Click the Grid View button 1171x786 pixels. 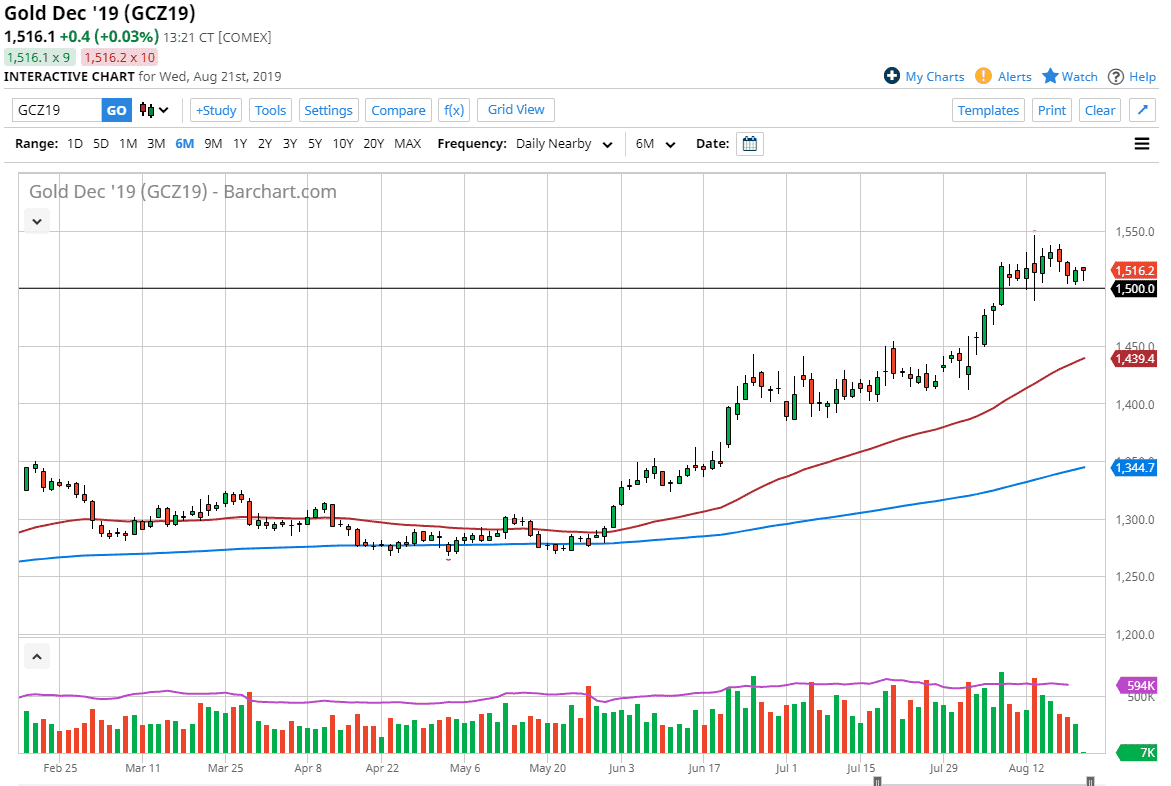[516, 110]
